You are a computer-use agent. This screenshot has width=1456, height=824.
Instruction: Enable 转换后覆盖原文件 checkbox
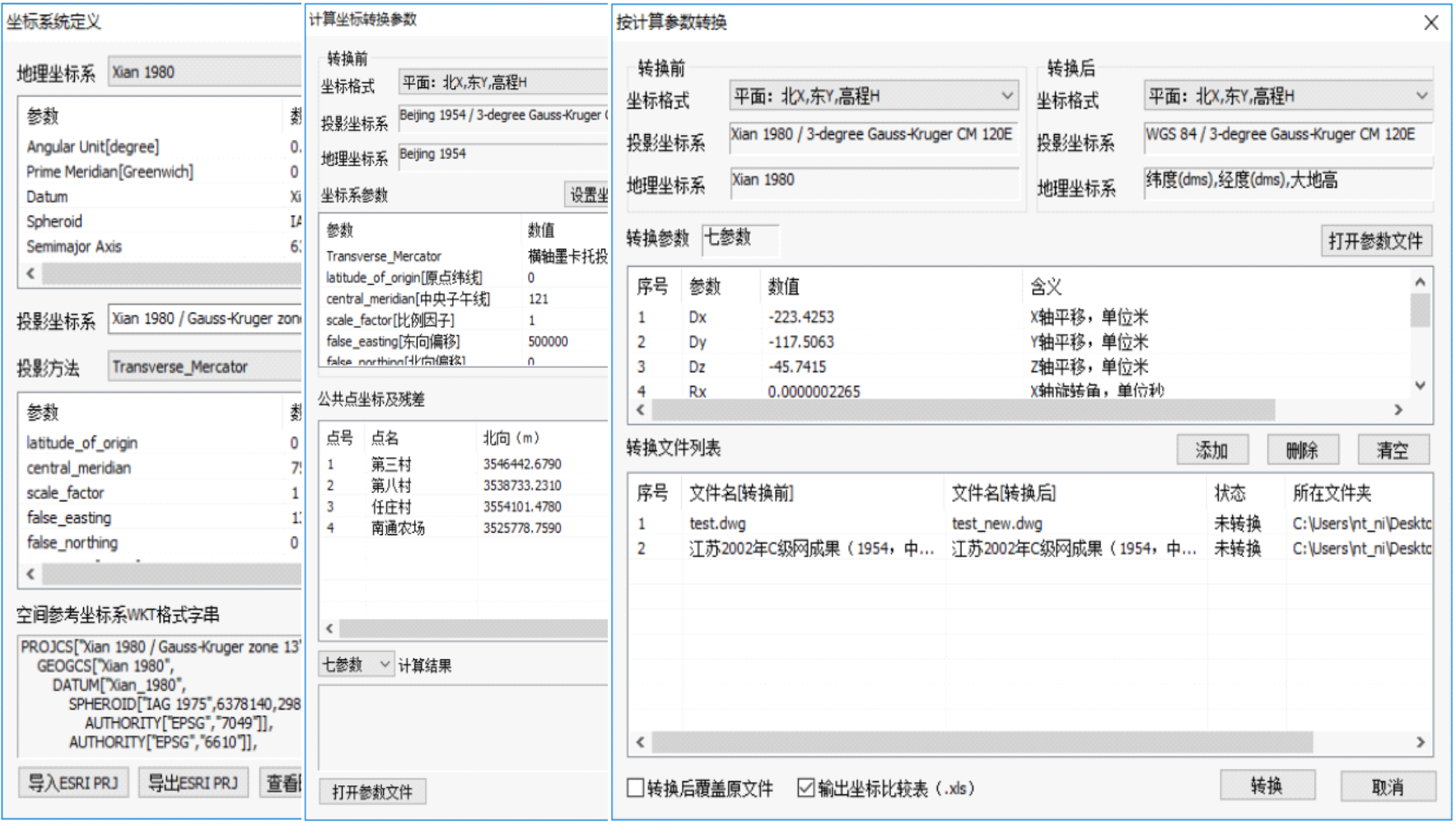636,788
